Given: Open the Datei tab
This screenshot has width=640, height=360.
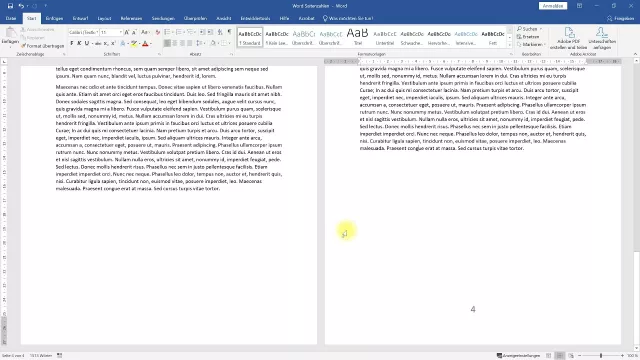Looking at the screenshot, I should (11, 18).
